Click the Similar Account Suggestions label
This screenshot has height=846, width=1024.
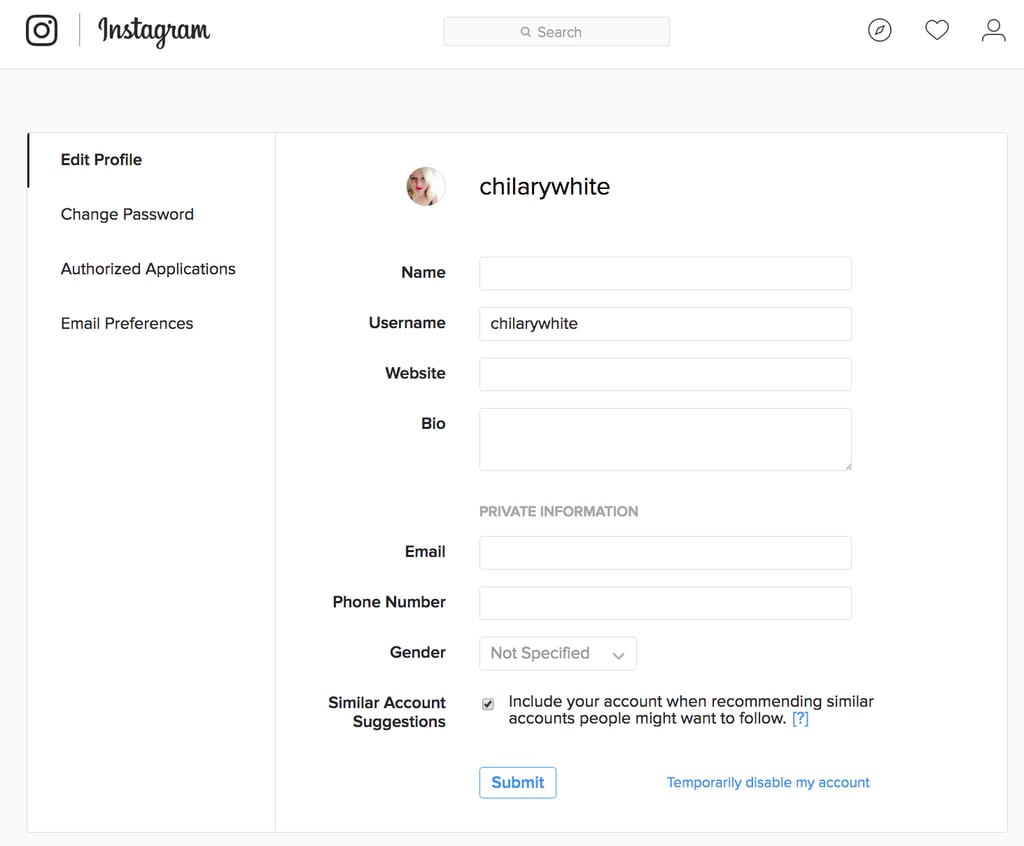click(387, 712)
